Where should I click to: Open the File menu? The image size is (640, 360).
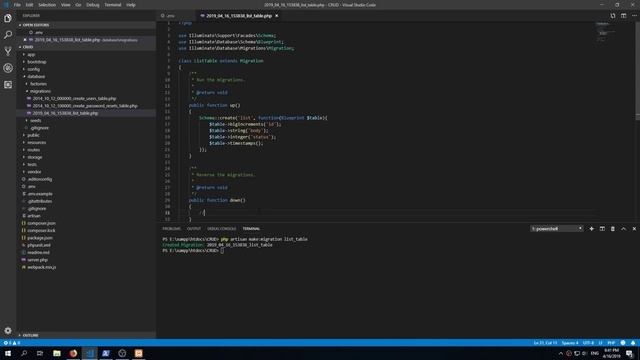(17, 5)
